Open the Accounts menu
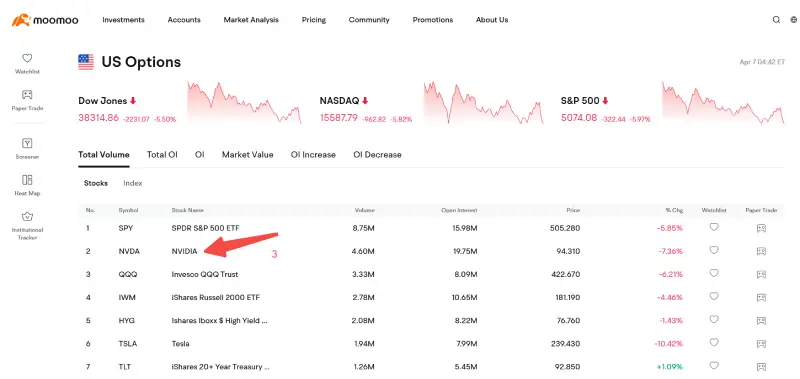 coord(184,20)
